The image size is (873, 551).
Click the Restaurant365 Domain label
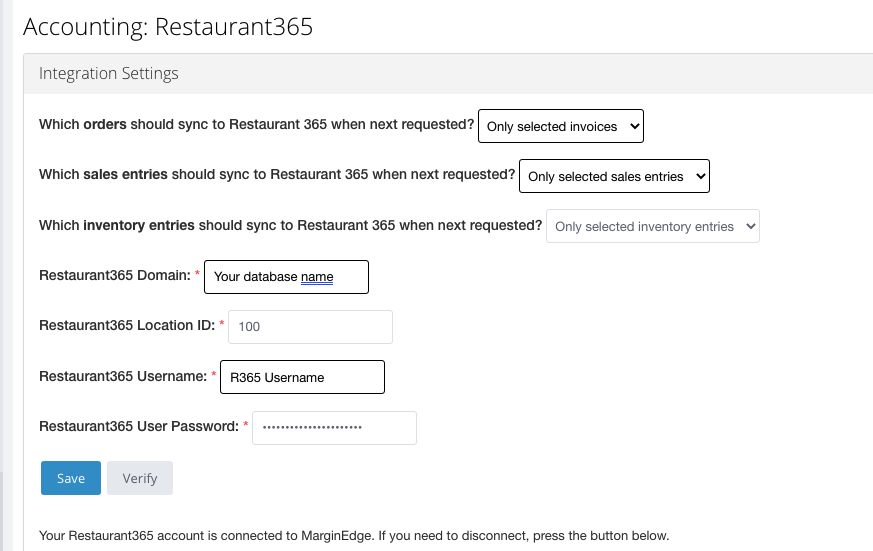point(114,275)
